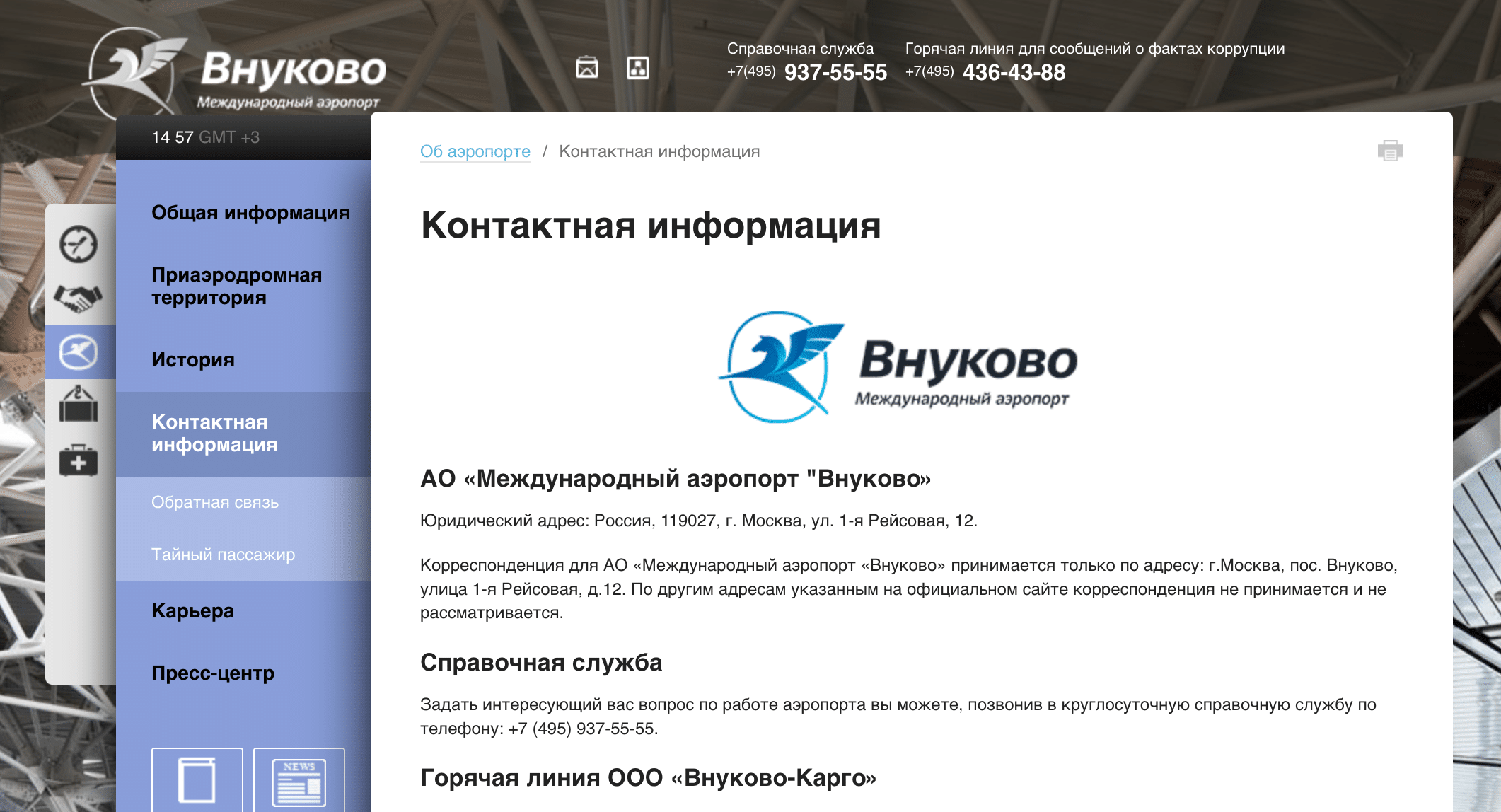The width and height of the screenshot is (1501, 812).
Task: Go to История section
Action: coord(193,360)
